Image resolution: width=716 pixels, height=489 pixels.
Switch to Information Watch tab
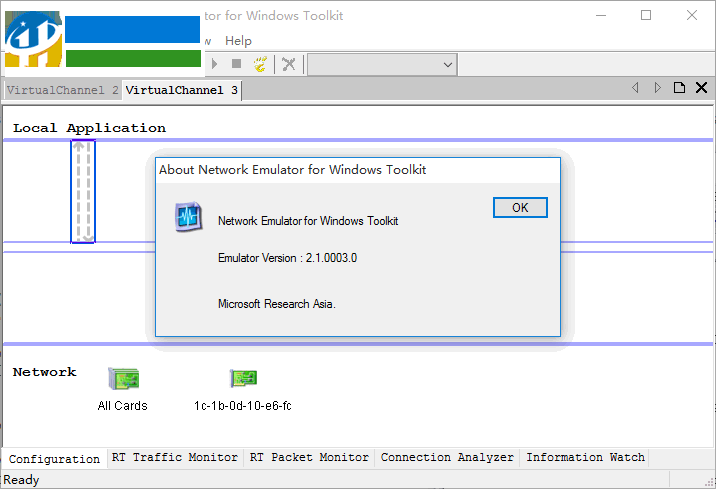coord(585,457)
